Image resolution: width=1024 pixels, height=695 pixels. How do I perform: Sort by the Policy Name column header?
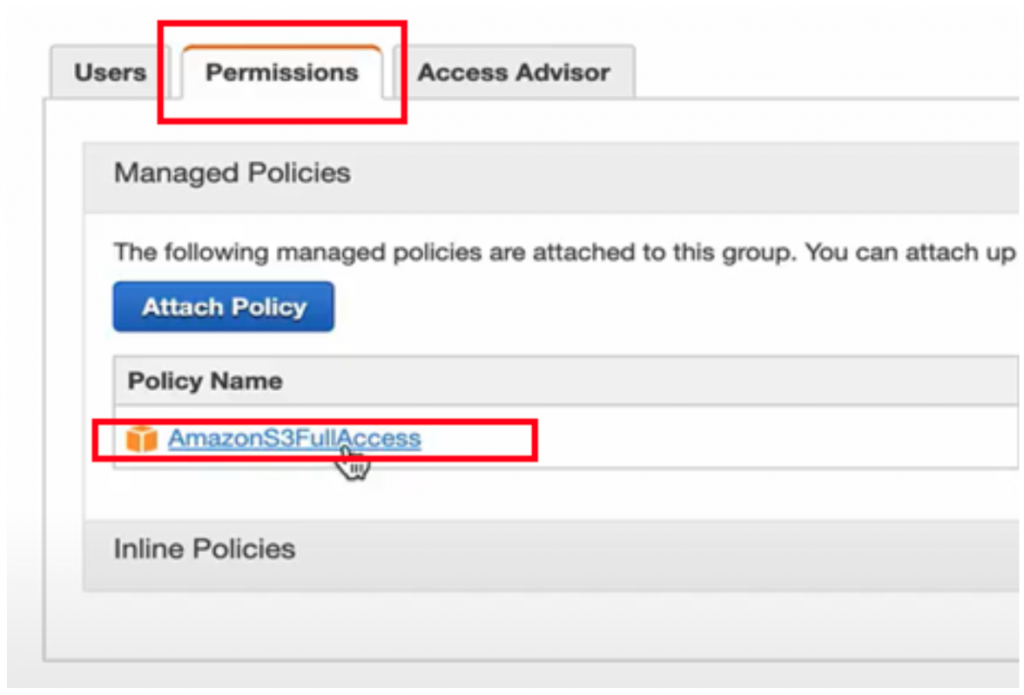(205, 381)
